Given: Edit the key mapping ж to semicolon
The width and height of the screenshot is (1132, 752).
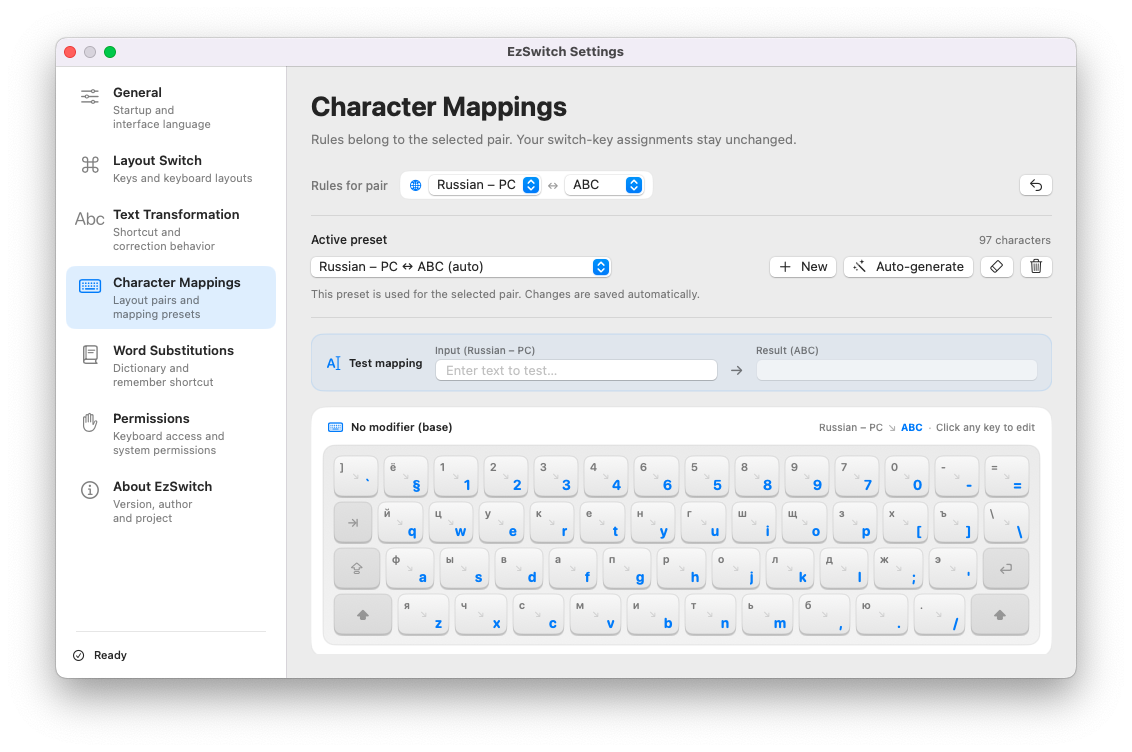Looking at the screenshot, I should point(898,569).
